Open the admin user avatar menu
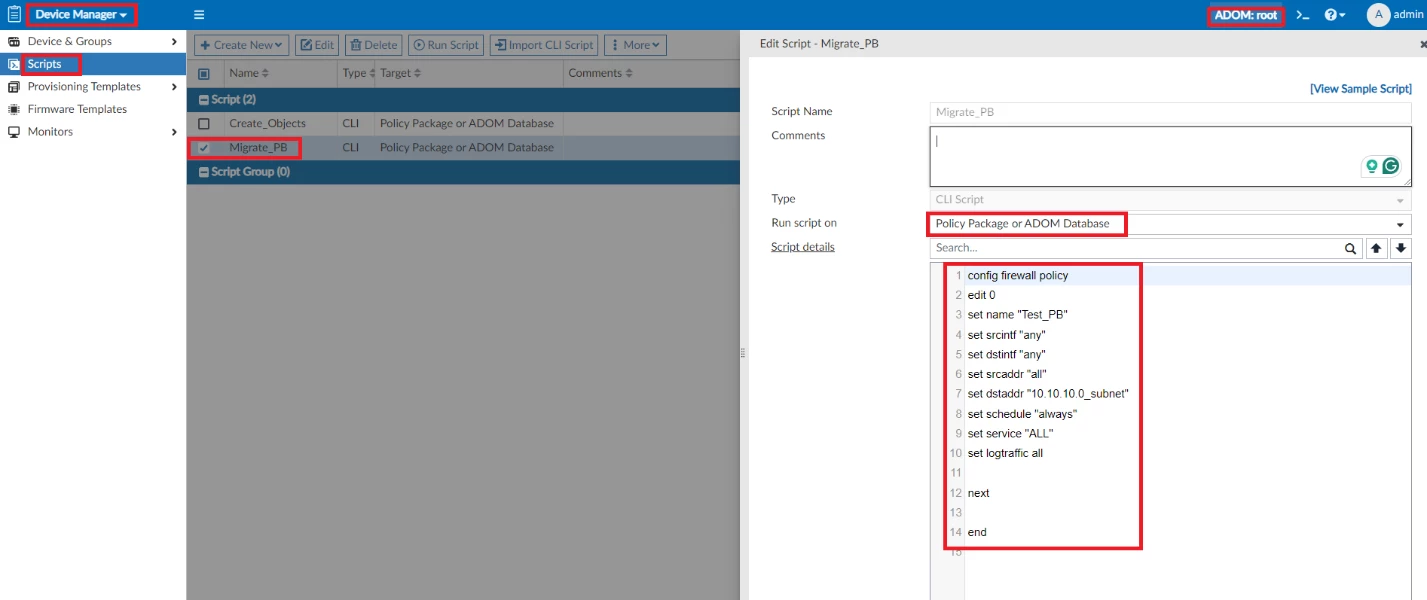The height and width of the screenshot is (600, 1427). point(1394,15)
